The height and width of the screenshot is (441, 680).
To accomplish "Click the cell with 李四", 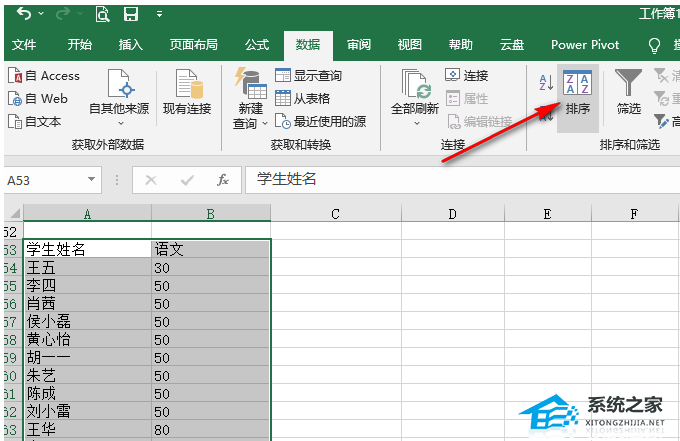I will (87, 286).
